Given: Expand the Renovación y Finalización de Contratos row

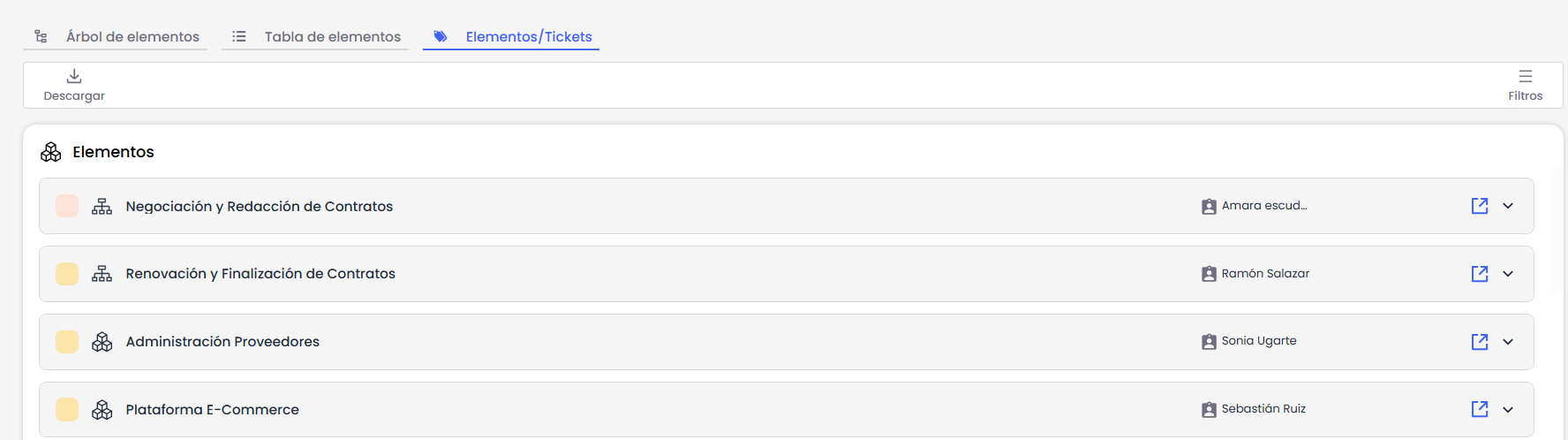Looking at the screenshot, I should [1508, 274].
